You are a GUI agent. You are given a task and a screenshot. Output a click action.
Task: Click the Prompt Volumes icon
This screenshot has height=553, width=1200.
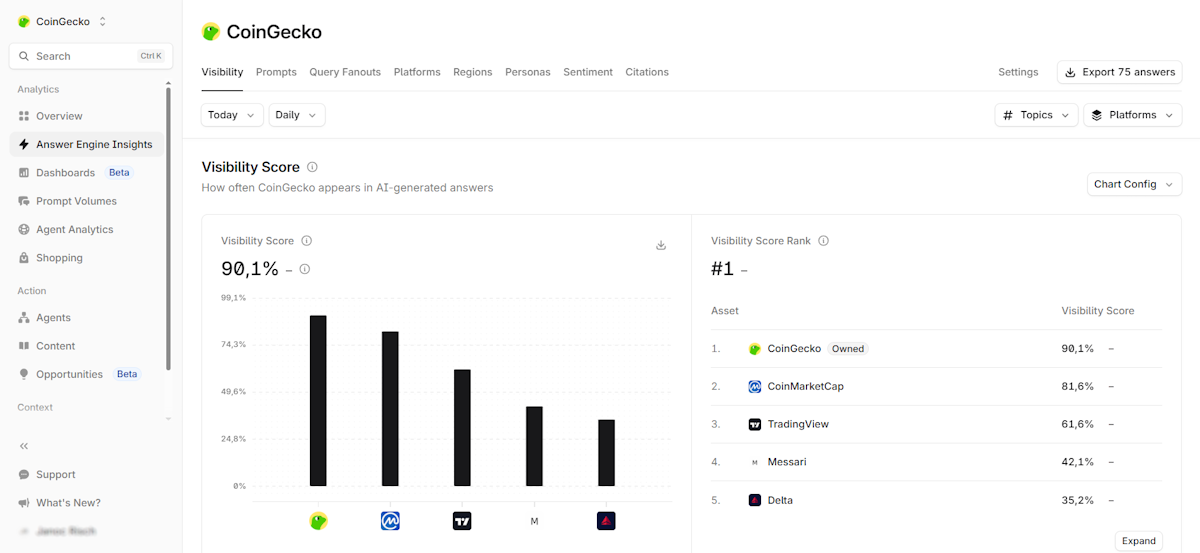pos(24,201)
